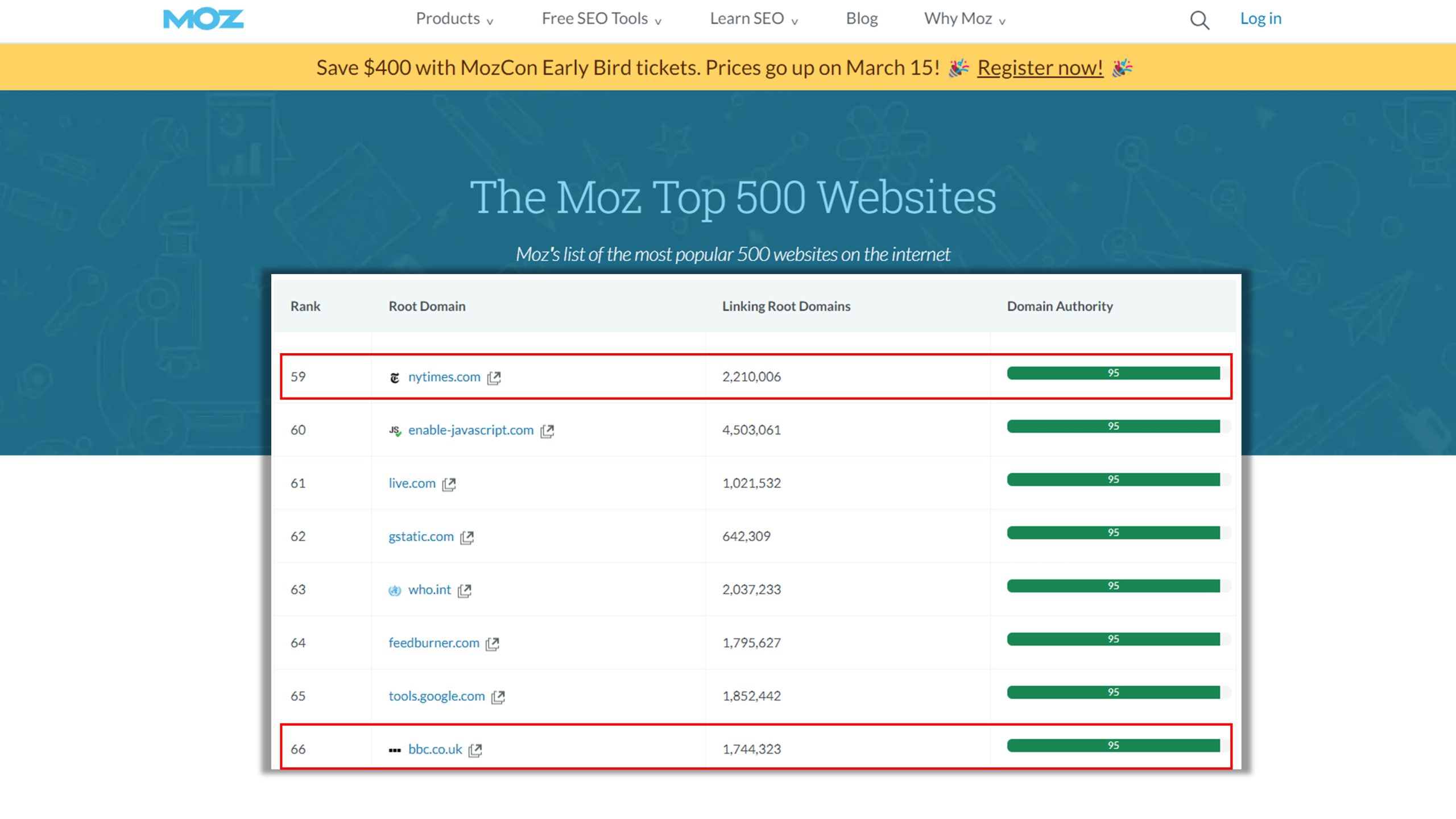Viewport: 1456px width, 819px height.
Task: Open the Blog menu item
Action: tap(862, 19)
